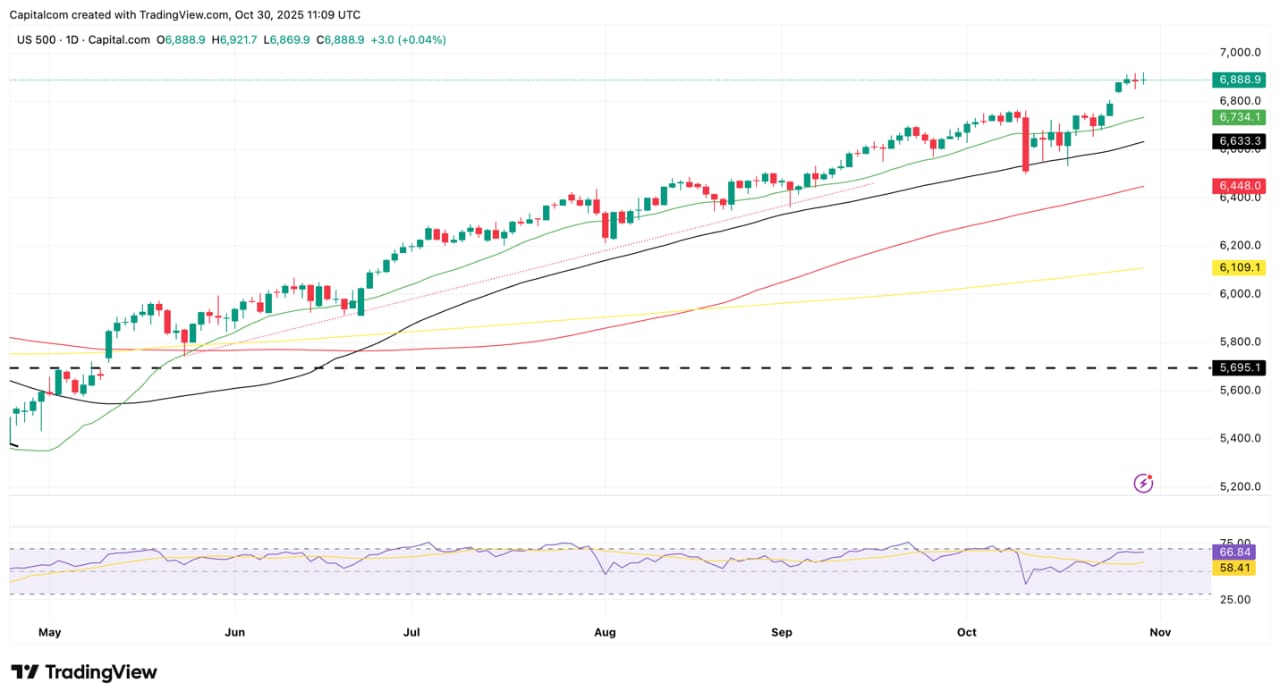1280x700 pixels.
Task: Click the large red October sell-off candle
Action: pyautogui.click(x=1025, y=145)
